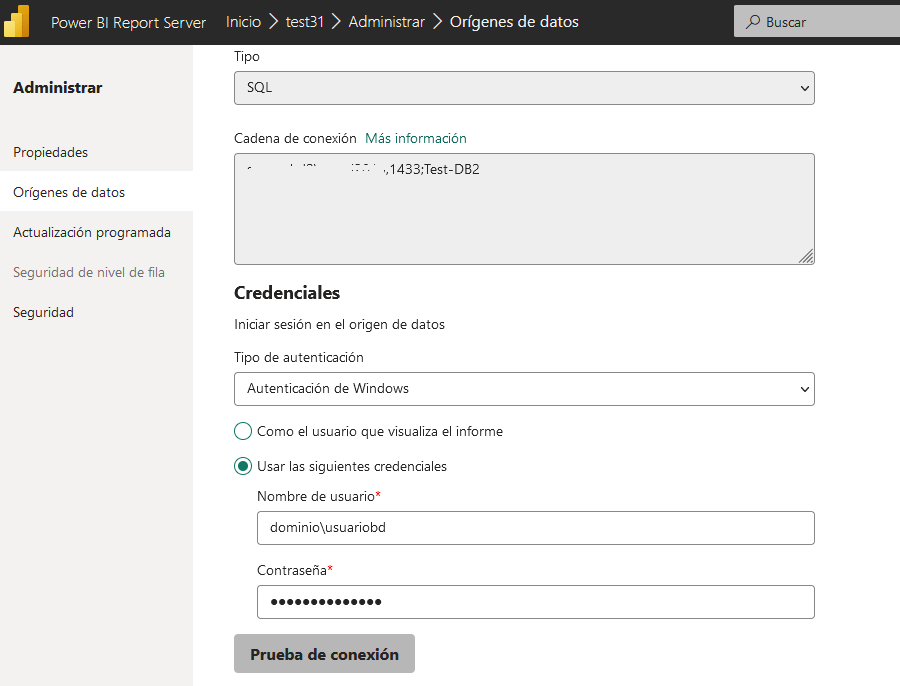
Task: Go to test31 in the breadcrumb
Action: (x=305, y=22)
